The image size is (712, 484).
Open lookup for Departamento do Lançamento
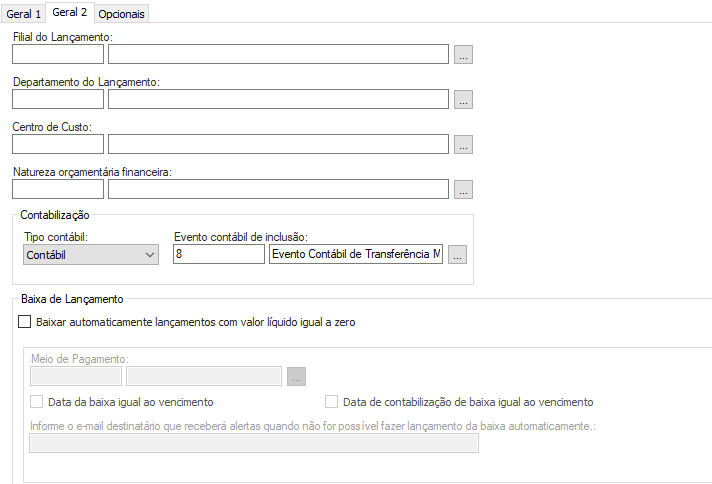click(463, 99)
